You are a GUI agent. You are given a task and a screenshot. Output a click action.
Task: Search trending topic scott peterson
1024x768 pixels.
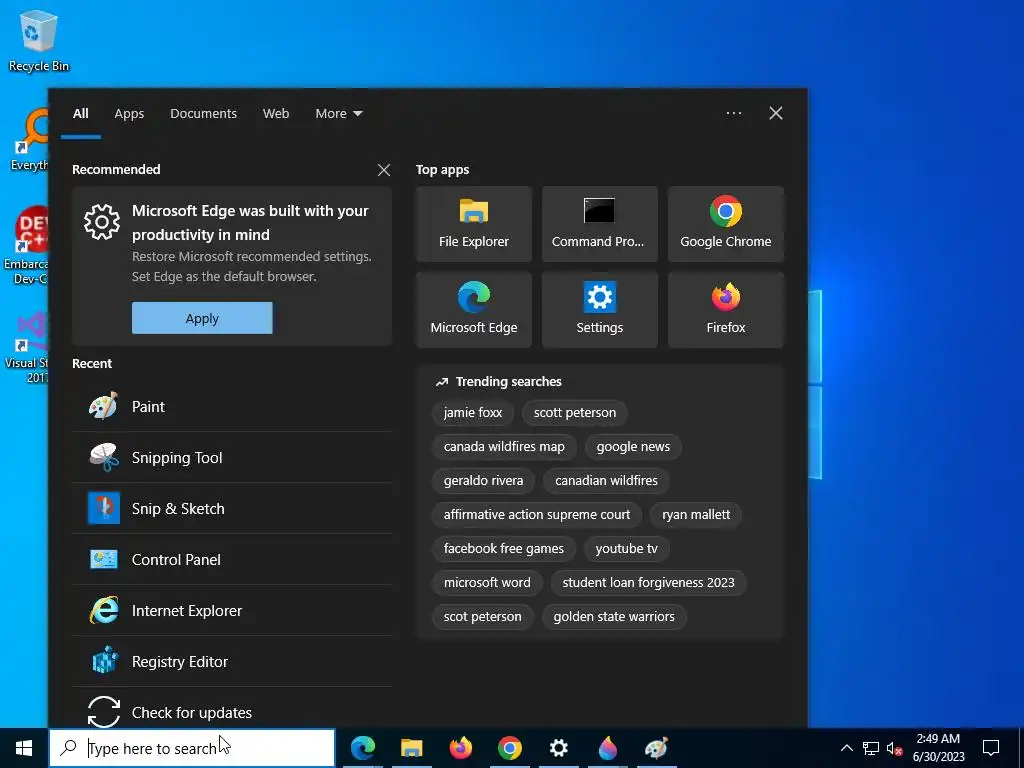[575, 413]
